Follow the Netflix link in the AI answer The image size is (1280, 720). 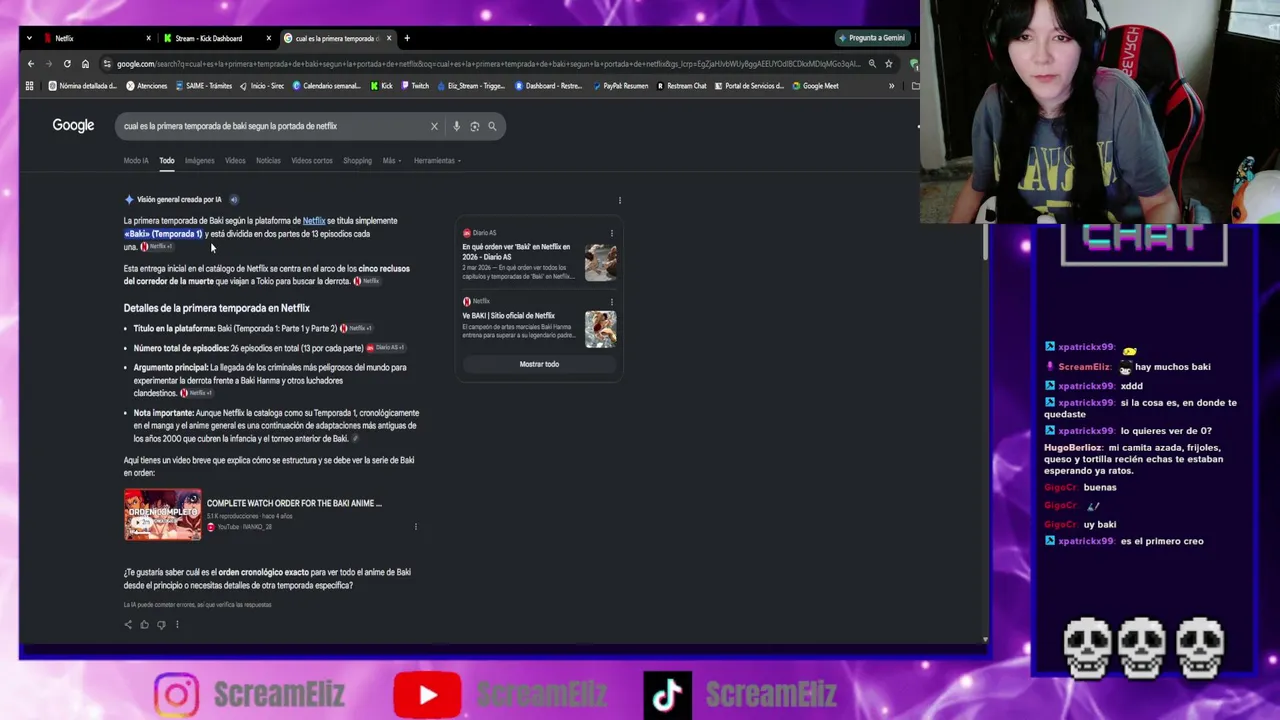tap(314, 221)
